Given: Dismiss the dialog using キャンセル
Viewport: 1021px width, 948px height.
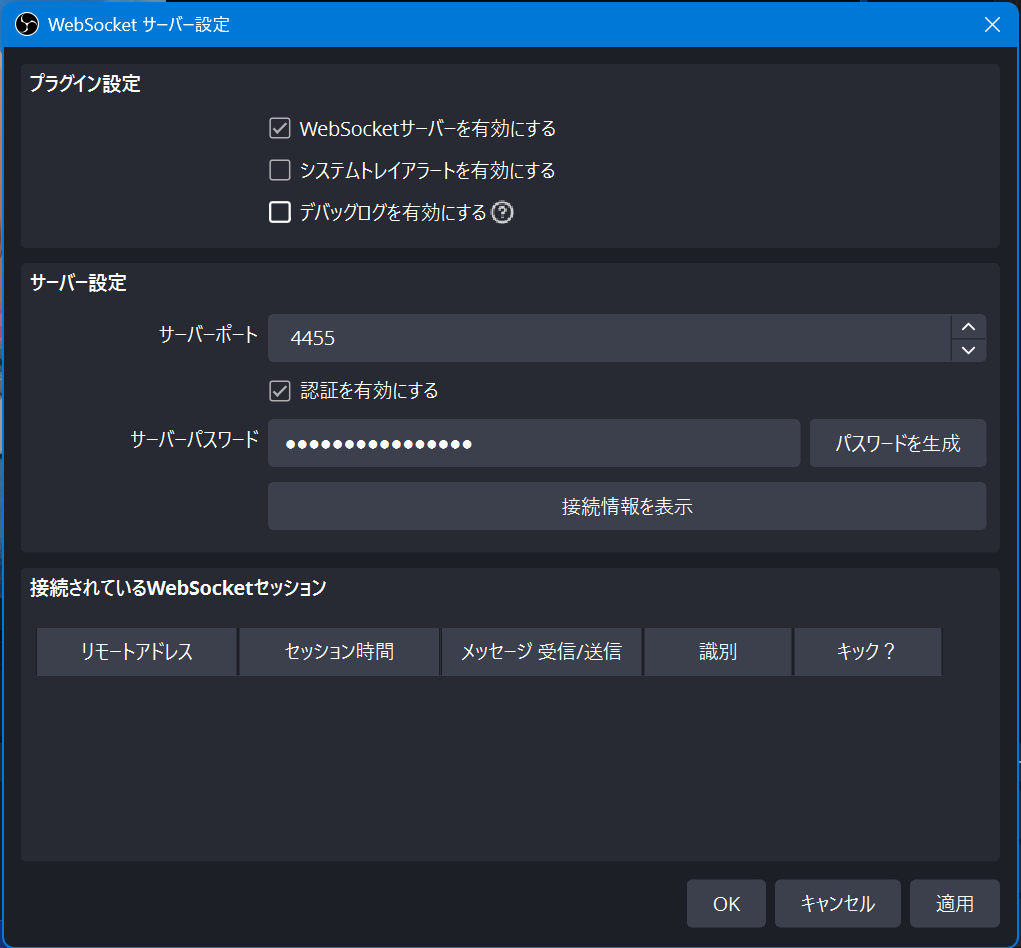Looking at the screenshot, I should click(x=837, y=904).
